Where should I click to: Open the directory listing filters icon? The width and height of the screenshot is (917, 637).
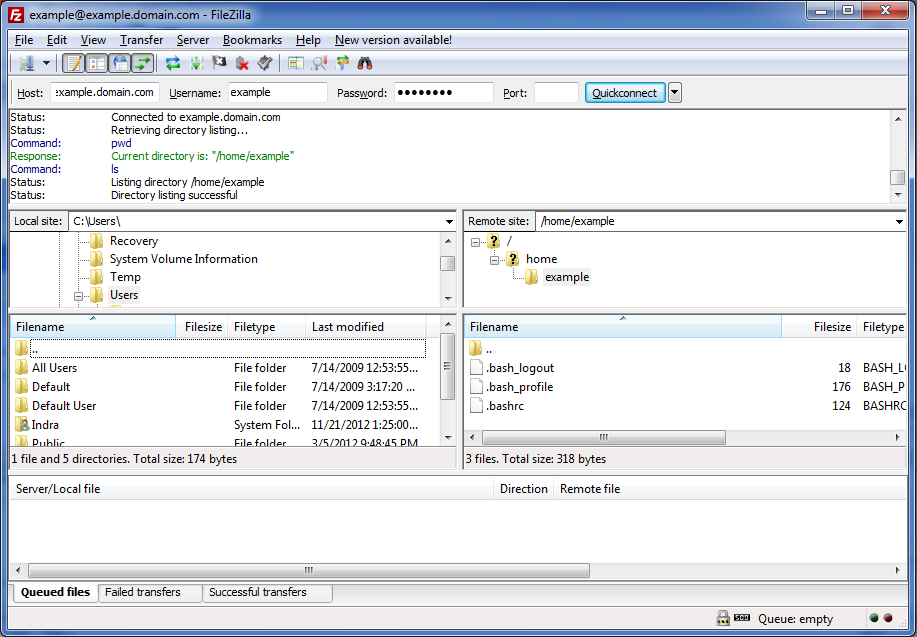coord(295,63)
